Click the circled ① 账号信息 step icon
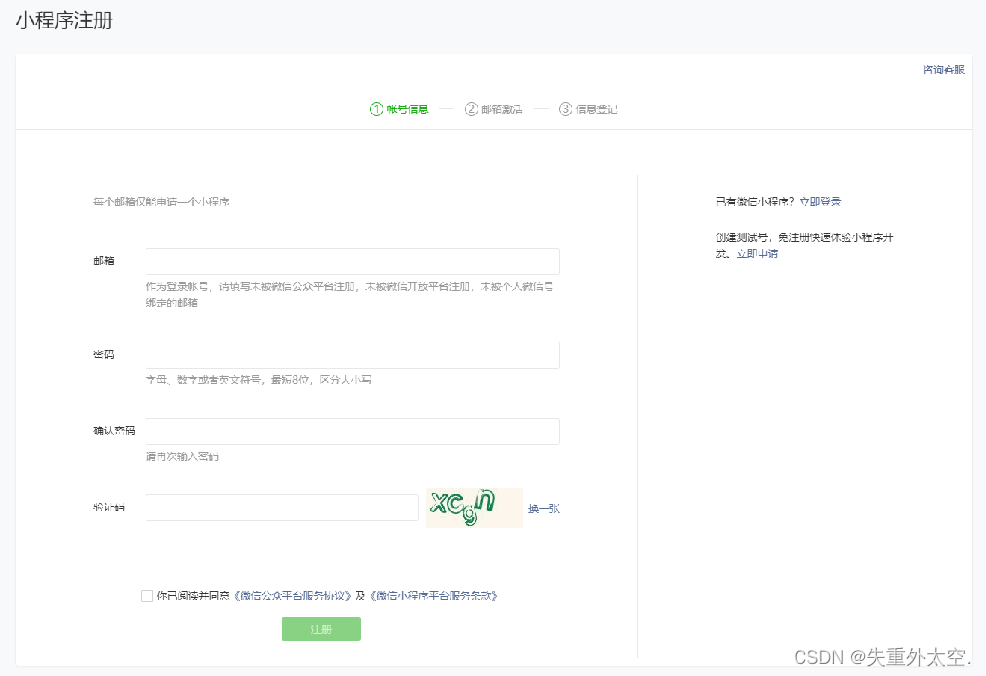 click(x=377, y=110)
